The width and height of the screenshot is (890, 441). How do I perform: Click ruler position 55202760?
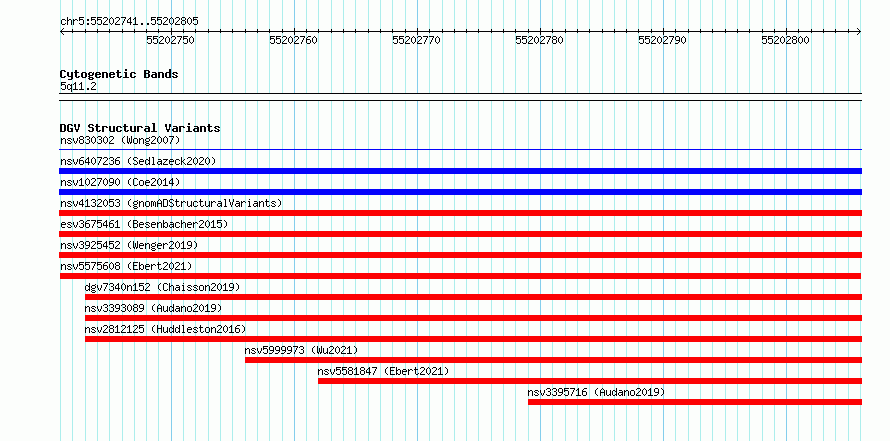[x=293, y=41]
